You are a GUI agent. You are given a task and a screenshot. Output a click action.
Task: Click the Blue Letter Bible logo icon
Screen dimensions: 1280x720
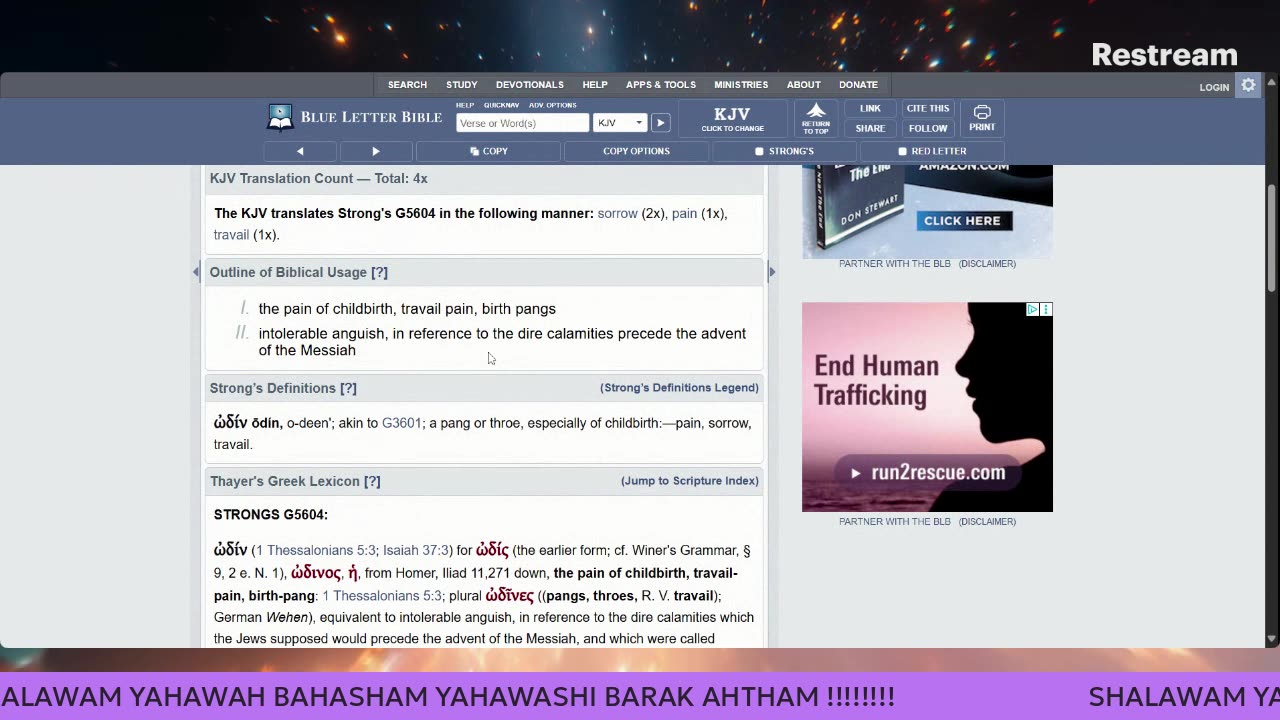coord(280,117)
